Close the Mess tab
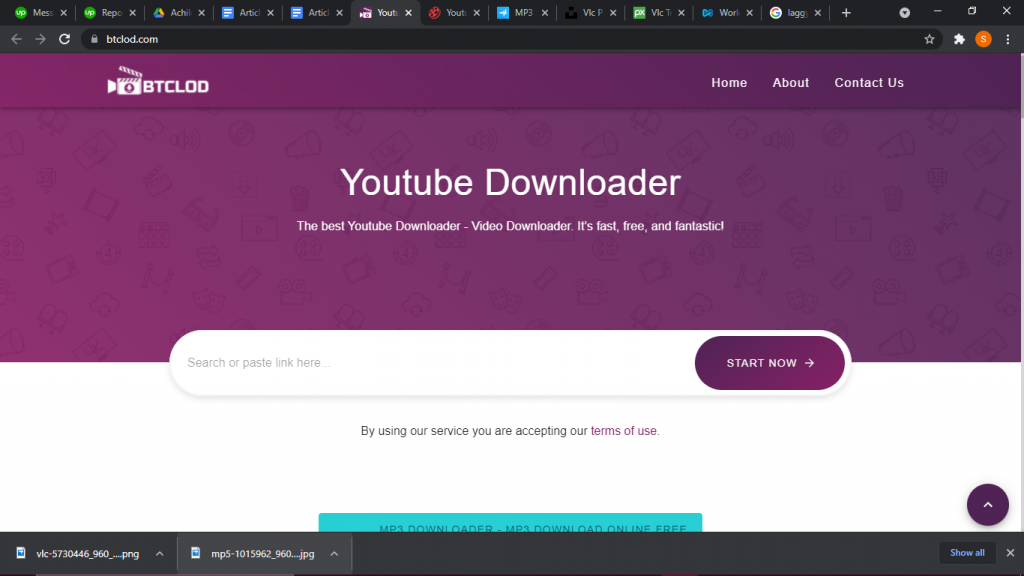Screen dimensions: 1024x576 [x=63, y=12]
